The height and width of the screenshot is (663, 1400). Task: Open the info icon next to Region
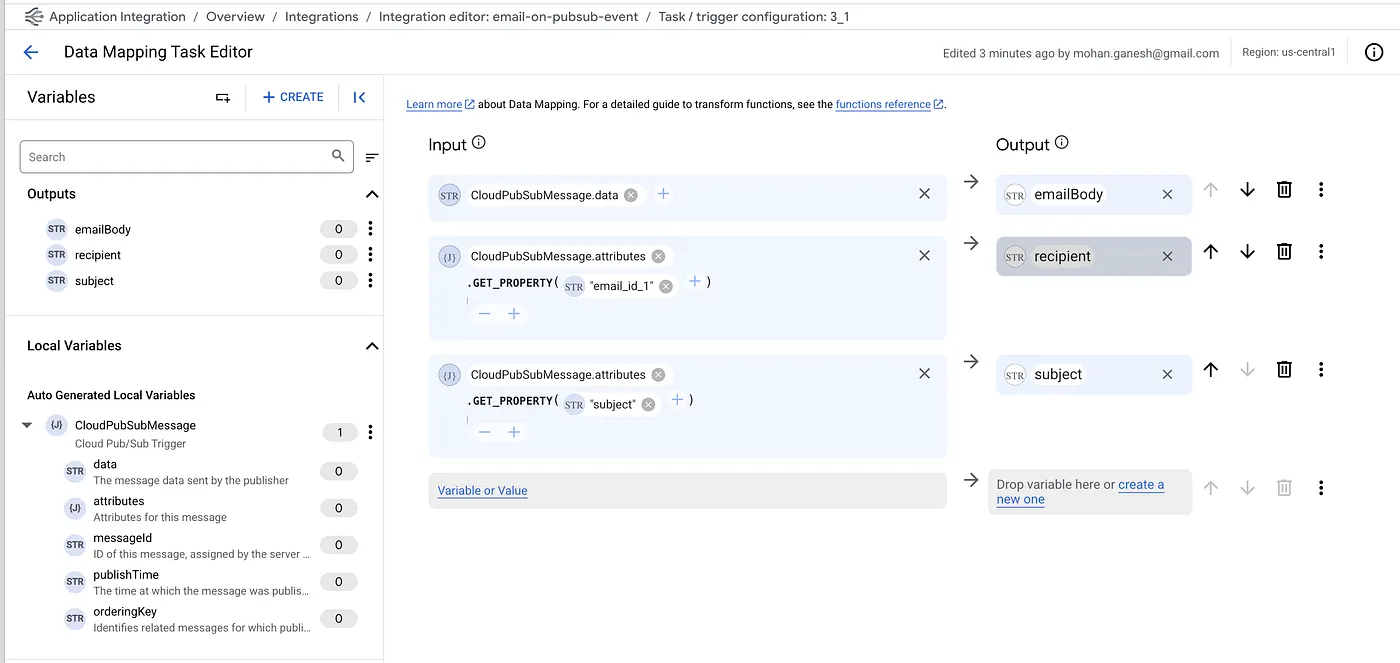[1374, 53]
